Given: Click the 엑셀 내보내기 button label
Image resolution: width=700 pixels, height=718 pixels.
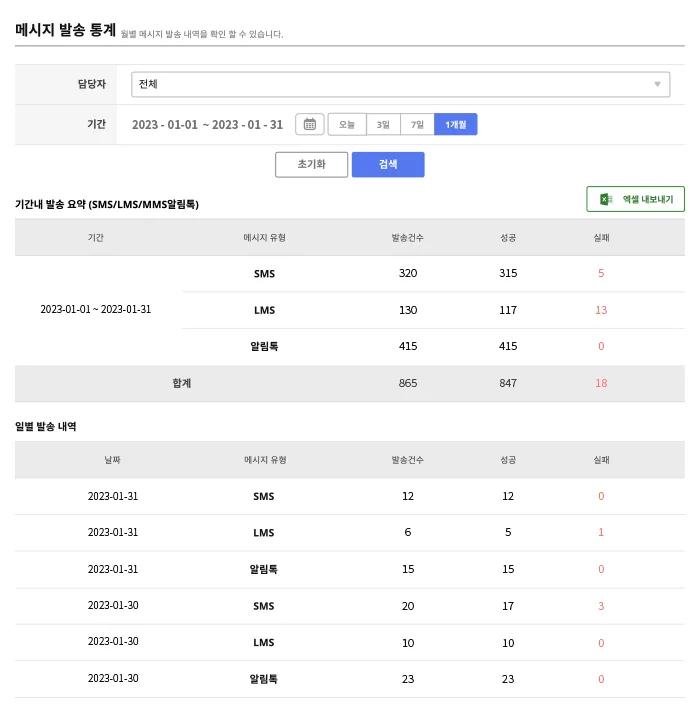Looking at the screenshot, I should pos(647,199).
